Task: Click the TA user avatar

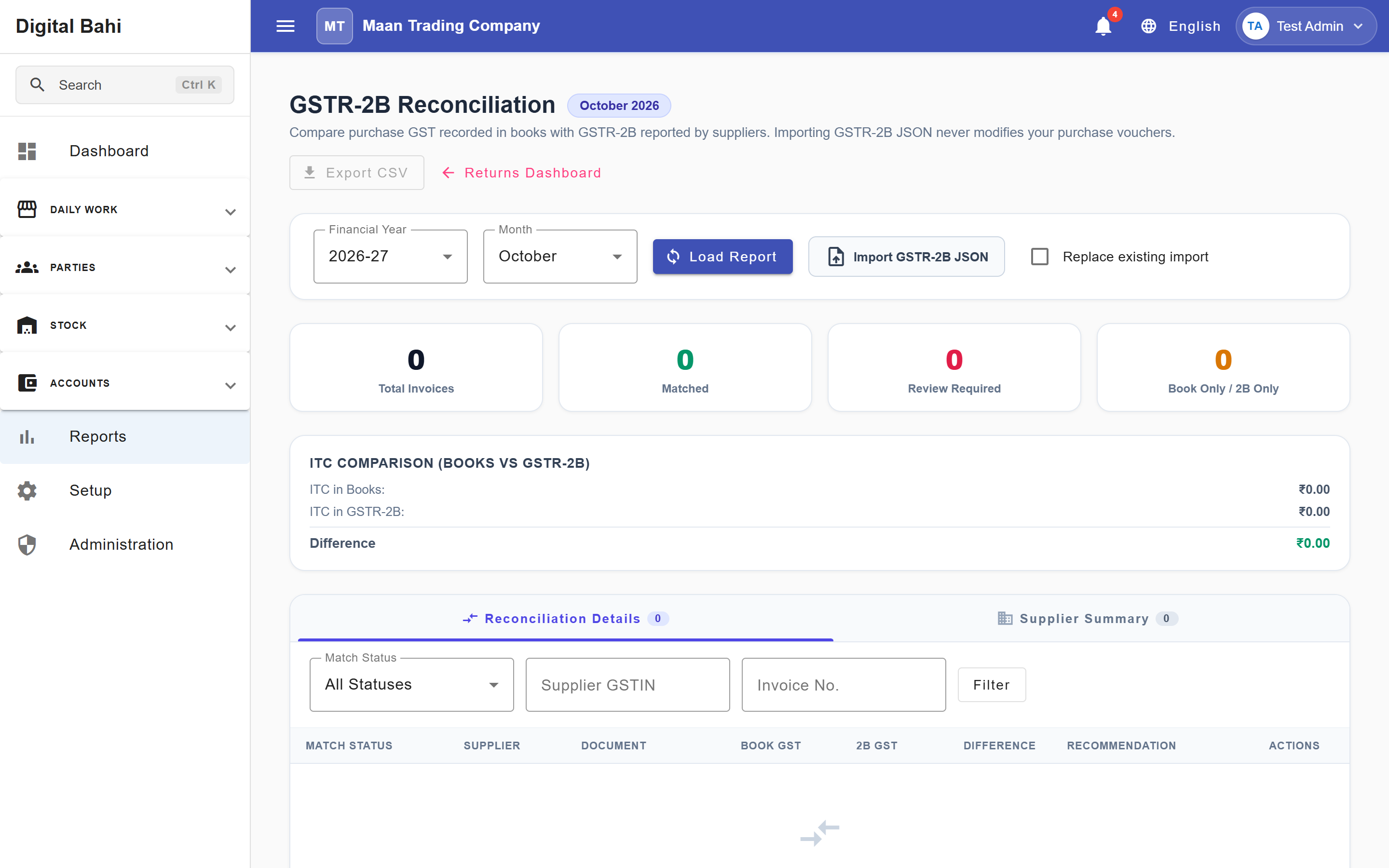Action: point(1255,27)
